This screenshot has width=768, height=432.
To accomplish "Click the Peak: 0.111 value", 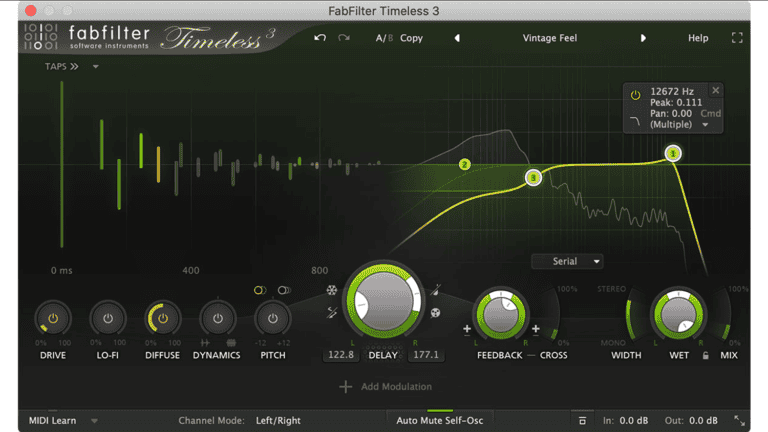I will [x=676, y=102].
